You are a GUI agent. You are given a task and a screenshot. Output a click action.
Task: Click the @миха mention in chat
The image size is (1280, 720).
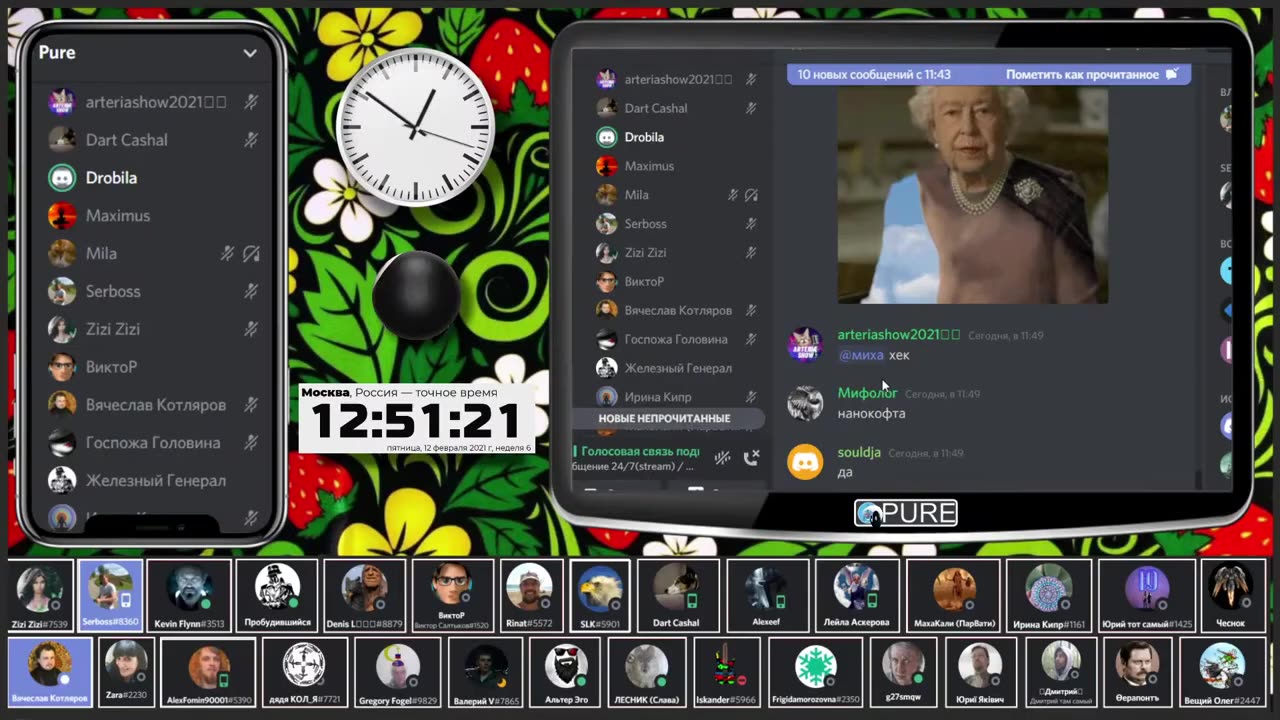pyautogui.click(x=861, y=355)
